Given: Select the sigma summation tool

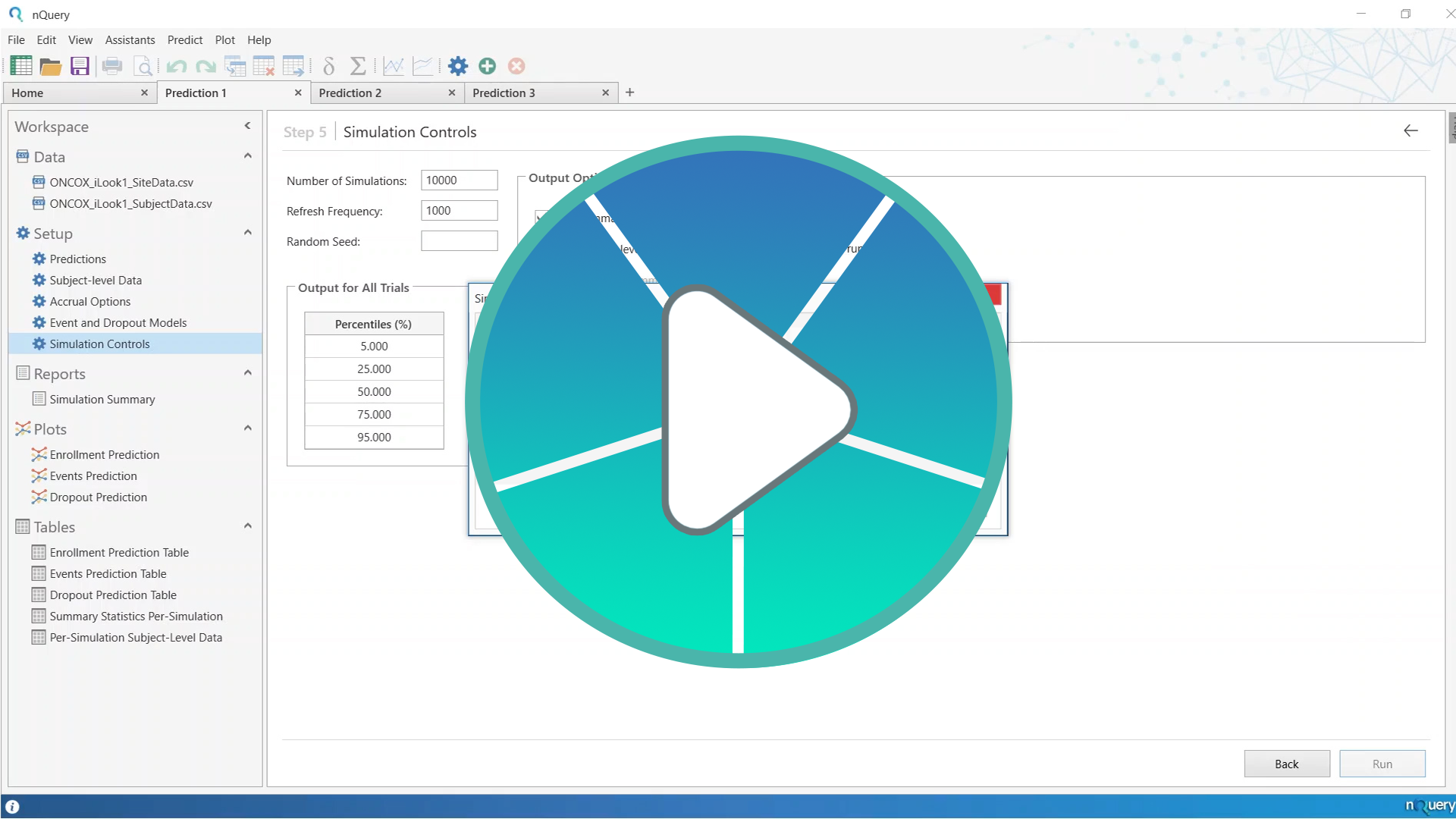Looking at the screenshot, I should point(359,66).
